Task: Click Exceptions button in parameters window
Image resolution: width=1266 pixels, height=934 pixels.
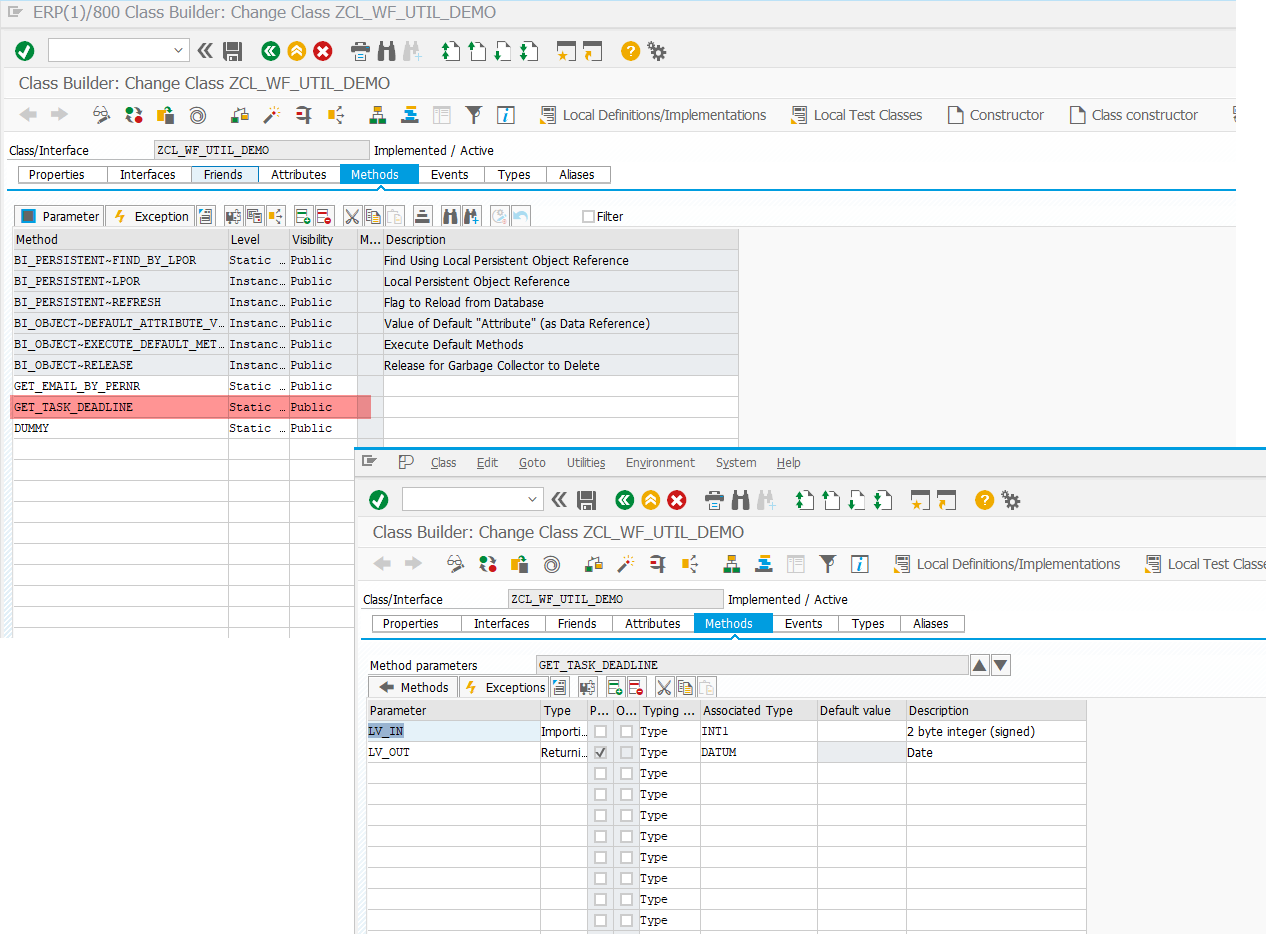Action: tap(505, 687)
